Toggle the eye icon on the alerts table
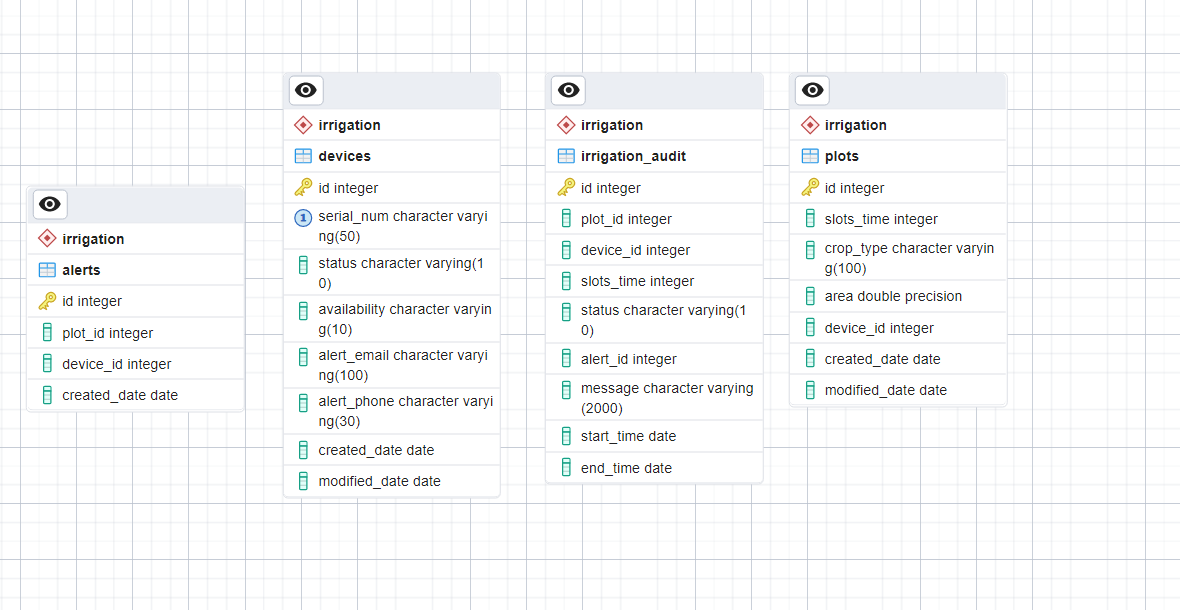Screen dimensions: 1180x610 [49, 204]
